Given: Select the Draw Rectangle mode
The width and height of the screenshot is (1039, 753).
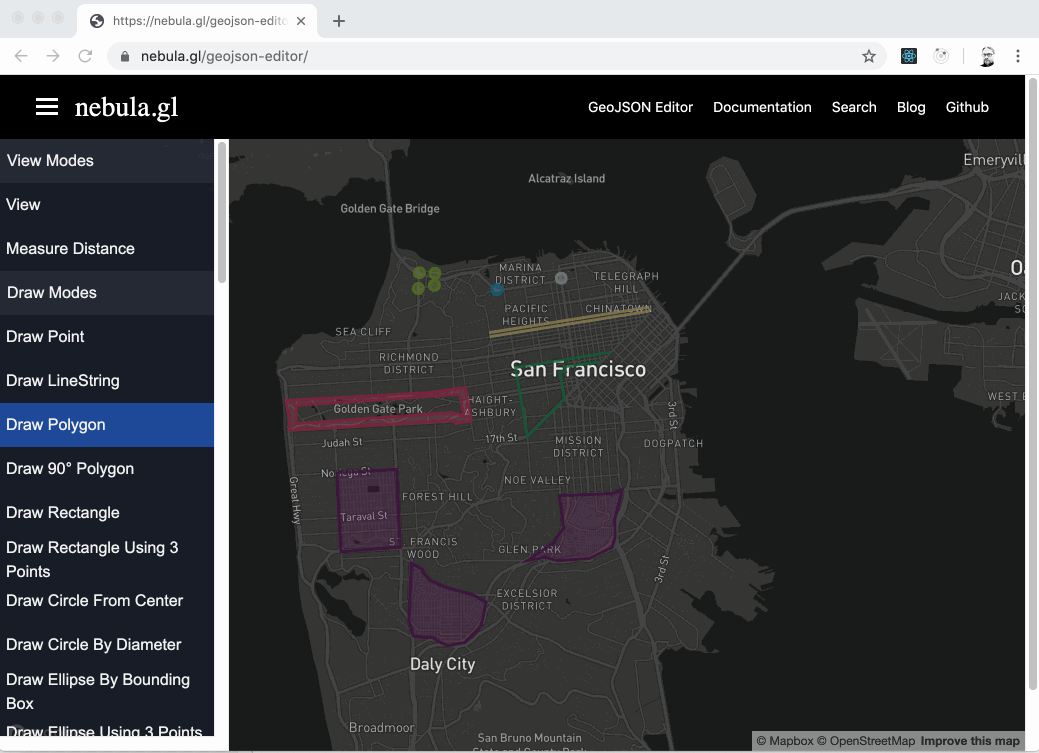Looking at the screenshot, I should coord(107,512).
